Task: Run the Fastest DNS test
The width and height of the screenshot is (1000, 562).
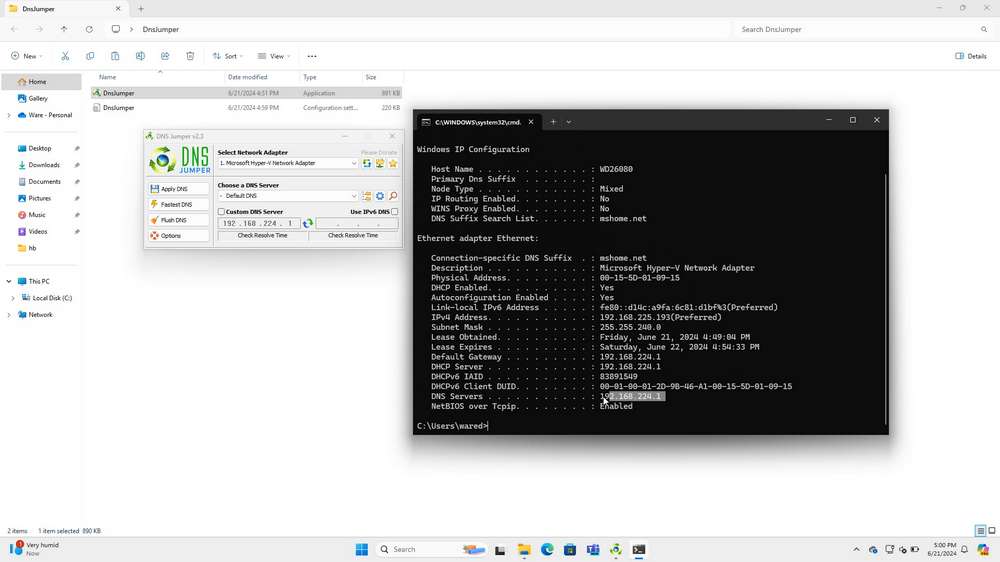Action: 178,204
